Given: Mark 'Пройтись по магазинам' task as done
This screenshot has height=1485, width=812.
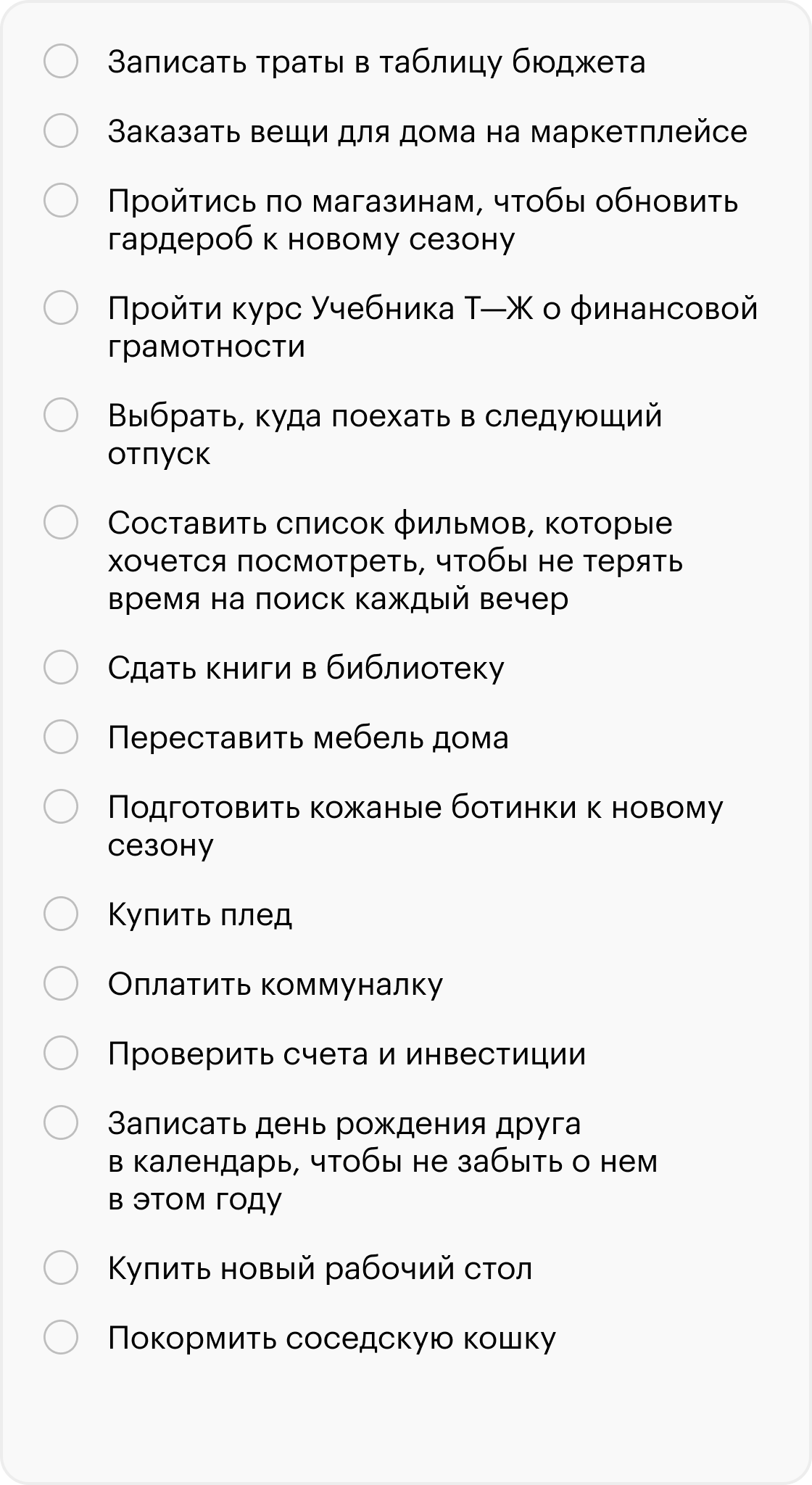Looking at the screenshot, I should tap(61, 200).
